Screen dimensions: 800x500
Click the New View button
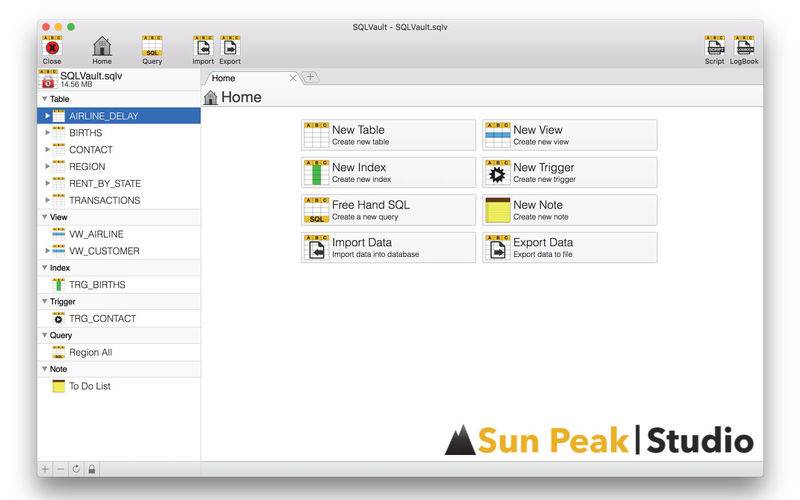tap(569, 135)
